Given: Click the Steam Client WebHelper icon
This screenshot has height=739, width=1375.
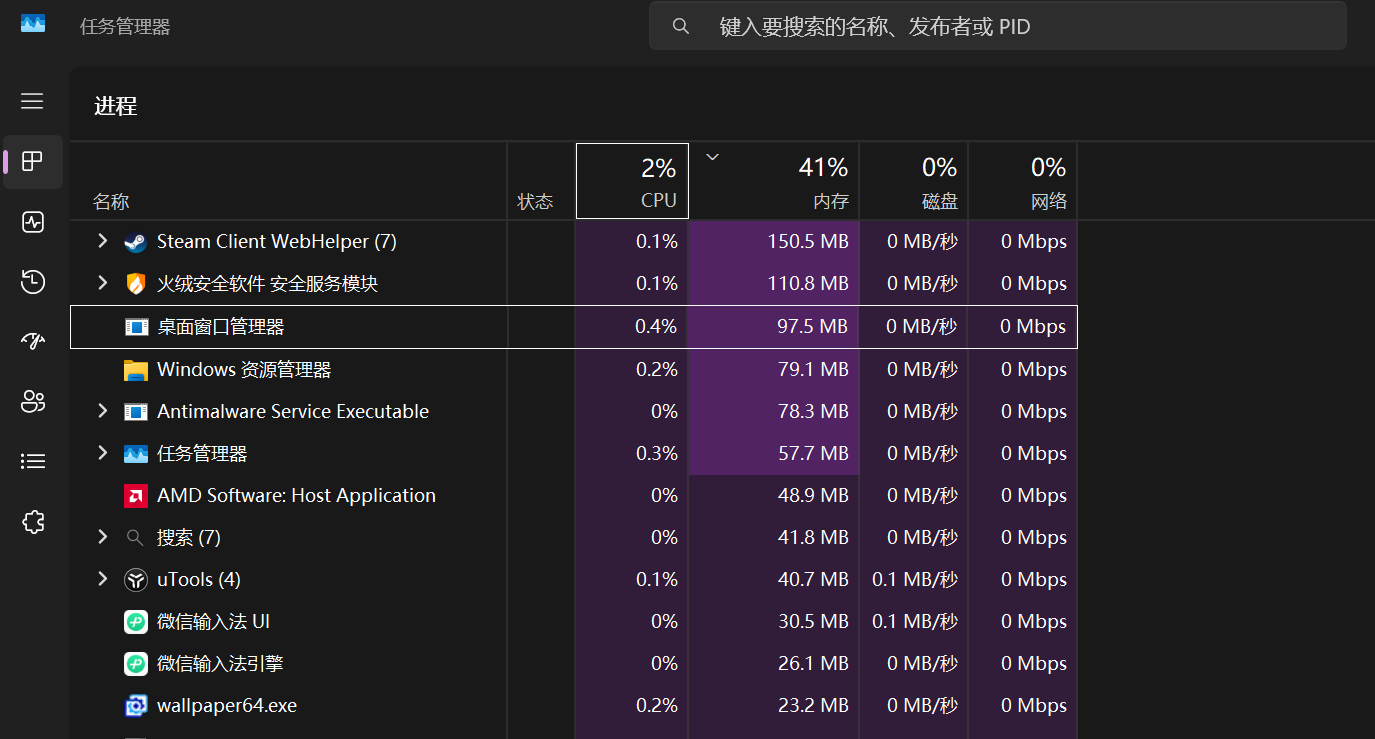Looking at the screenshot, I should (x=136, y=242).
